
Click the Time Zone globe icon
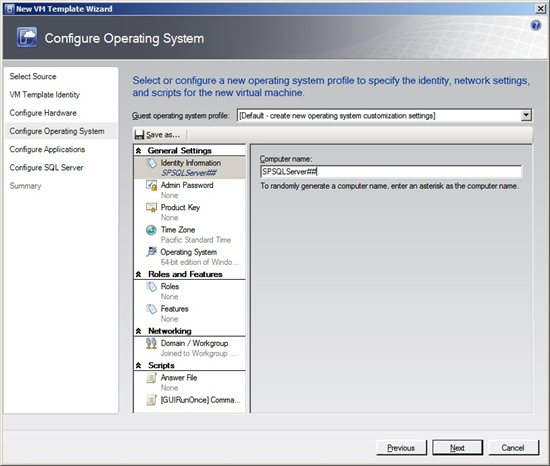pyautogui.click(x=151, y=230)
